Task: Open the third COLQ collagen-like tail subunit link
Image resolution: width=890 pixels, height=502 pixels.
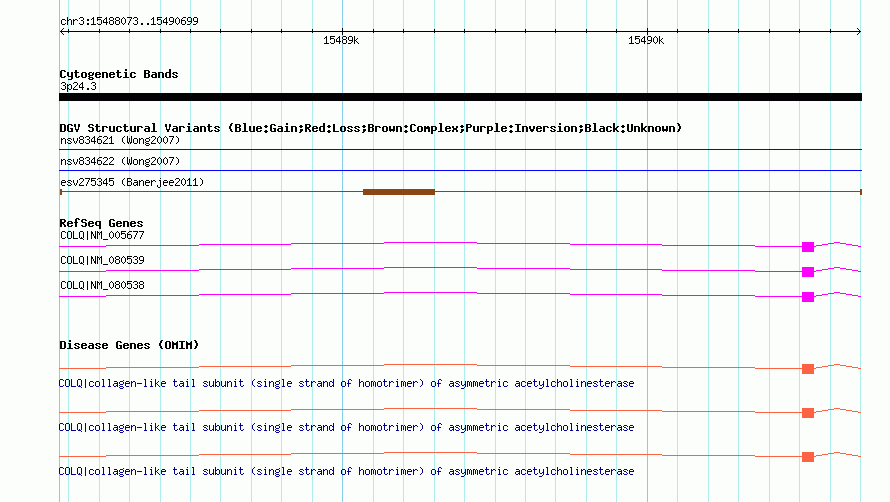Action: [346, 471]
